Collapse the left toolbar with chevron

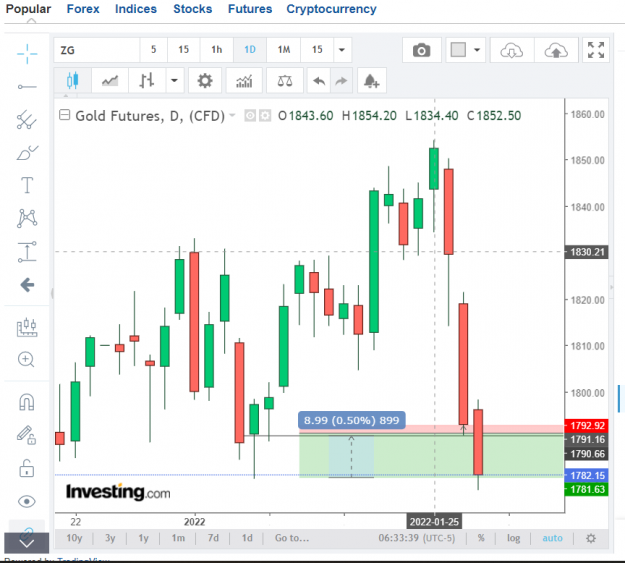point(27,543)
